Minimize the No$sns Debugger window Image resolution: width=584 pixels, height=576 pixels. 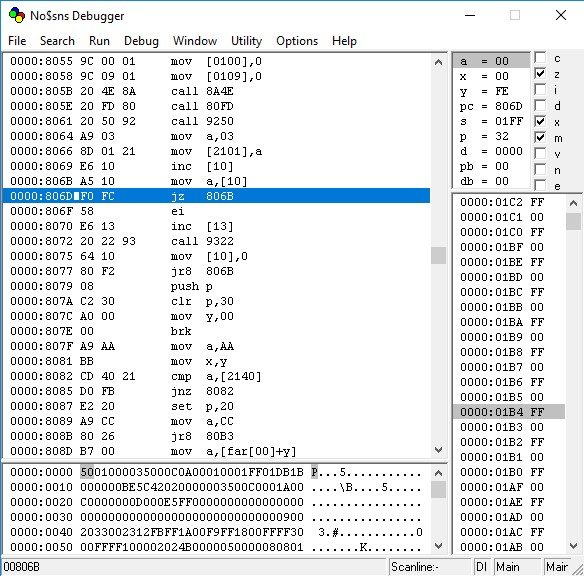[470, 15]
